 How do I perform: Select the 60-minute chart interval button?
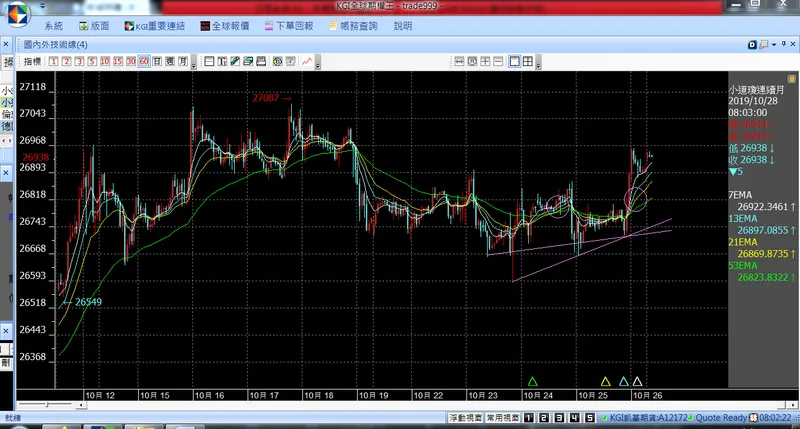coord(144,62)
